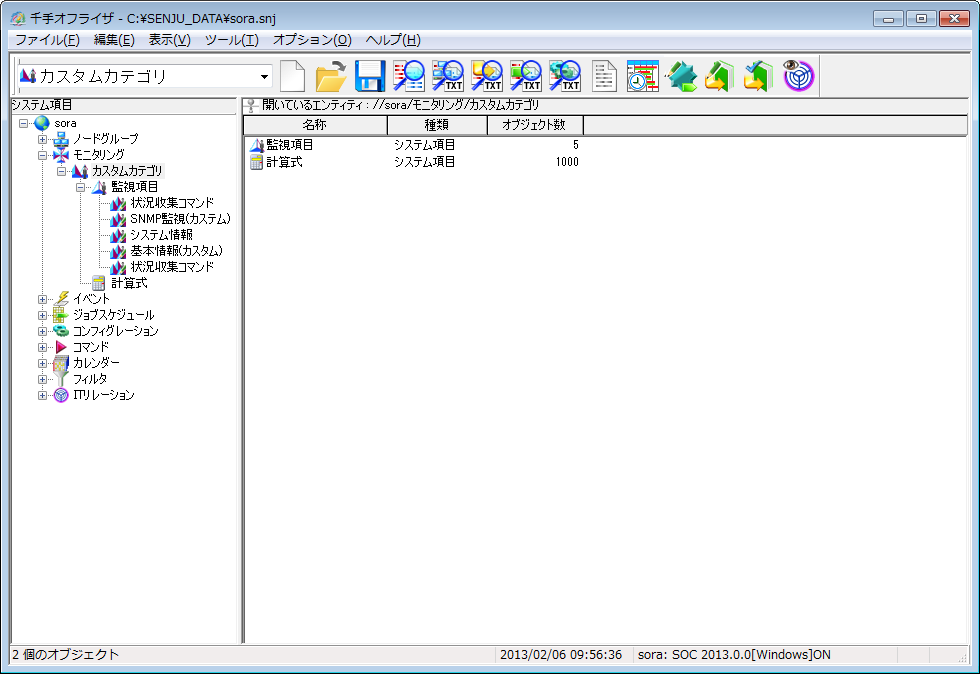Image resolution: width=980 pixels, height=674 pixels.
Task: Click the status bar timestamp 2013/02/06 09:56:36
Action: pyautogui.click(x=561, y=655)
